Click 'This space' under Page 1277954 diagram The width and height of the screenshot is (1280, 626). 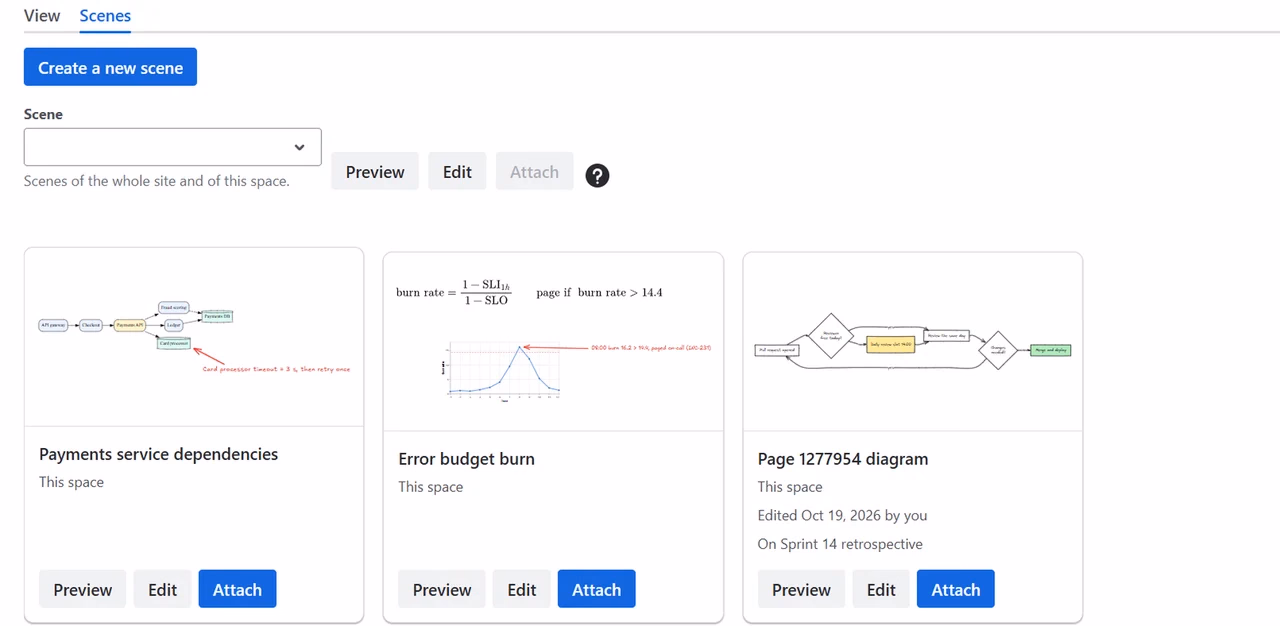pos(790,487)
